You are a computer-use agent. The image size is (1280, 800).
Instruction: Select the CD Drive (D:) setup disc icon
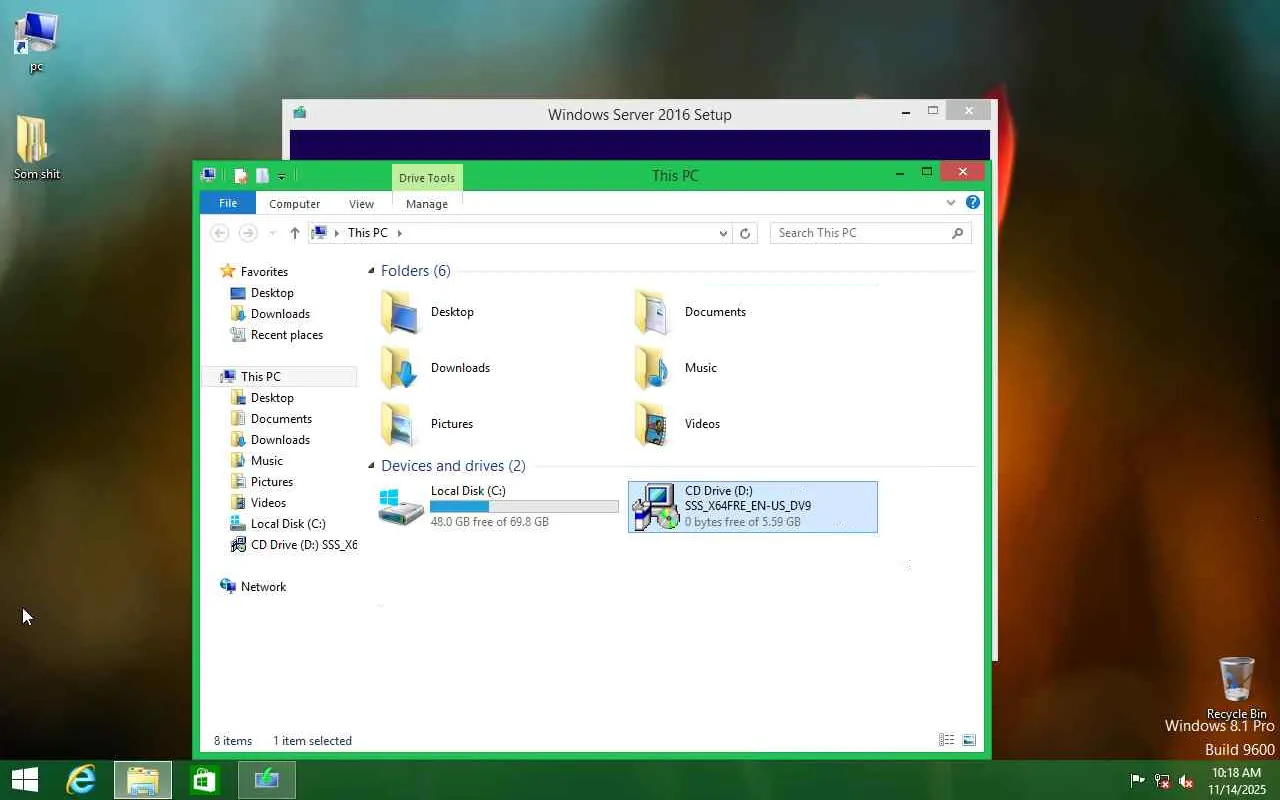(655, 507)
